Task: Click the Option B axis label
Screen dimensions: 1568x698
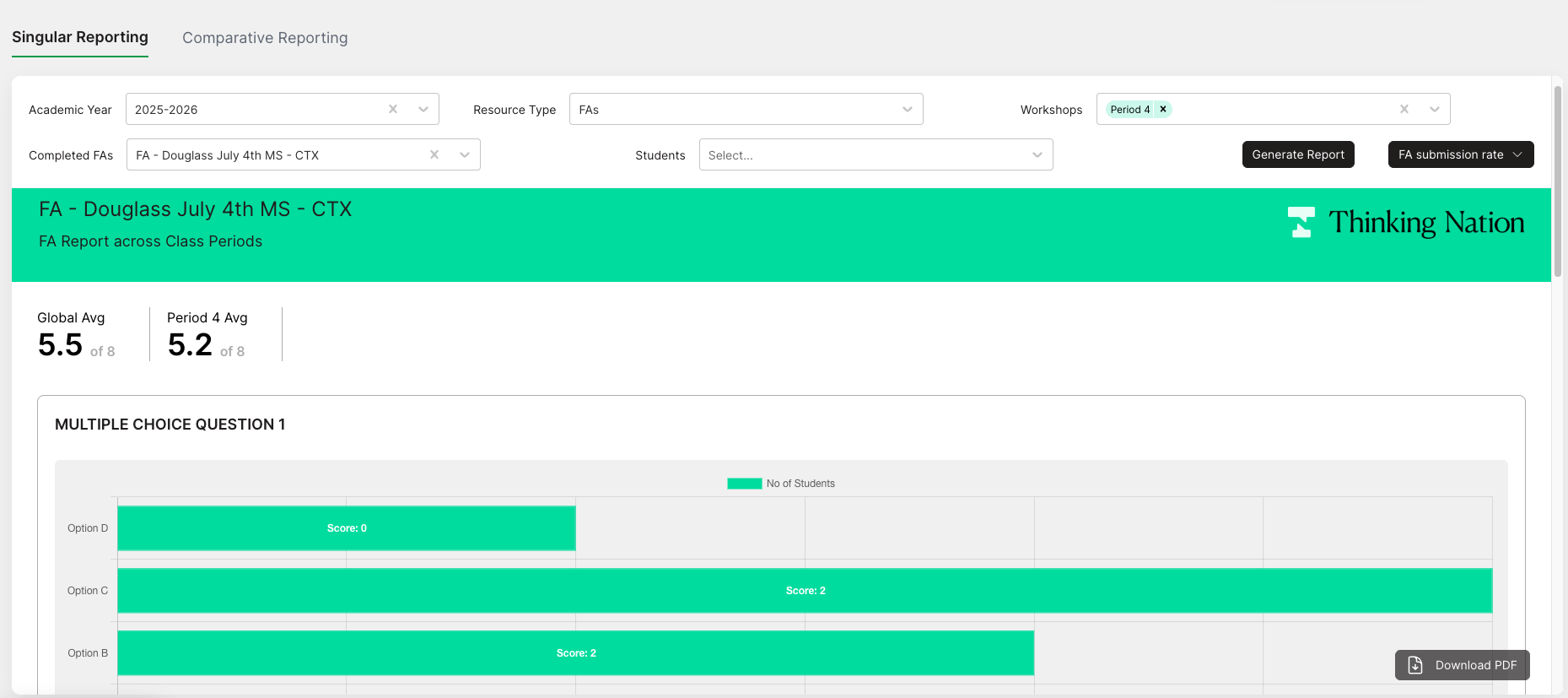Action: click(x=88, y=653)
